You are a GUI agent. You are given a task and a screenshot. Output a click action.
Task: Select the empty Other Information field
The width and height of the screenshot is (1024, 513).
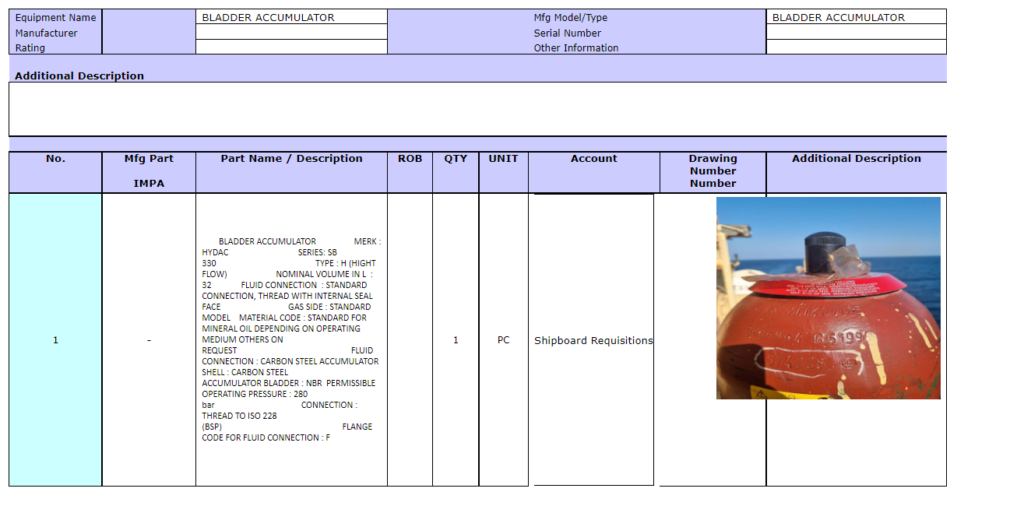[x=855, y=47]
